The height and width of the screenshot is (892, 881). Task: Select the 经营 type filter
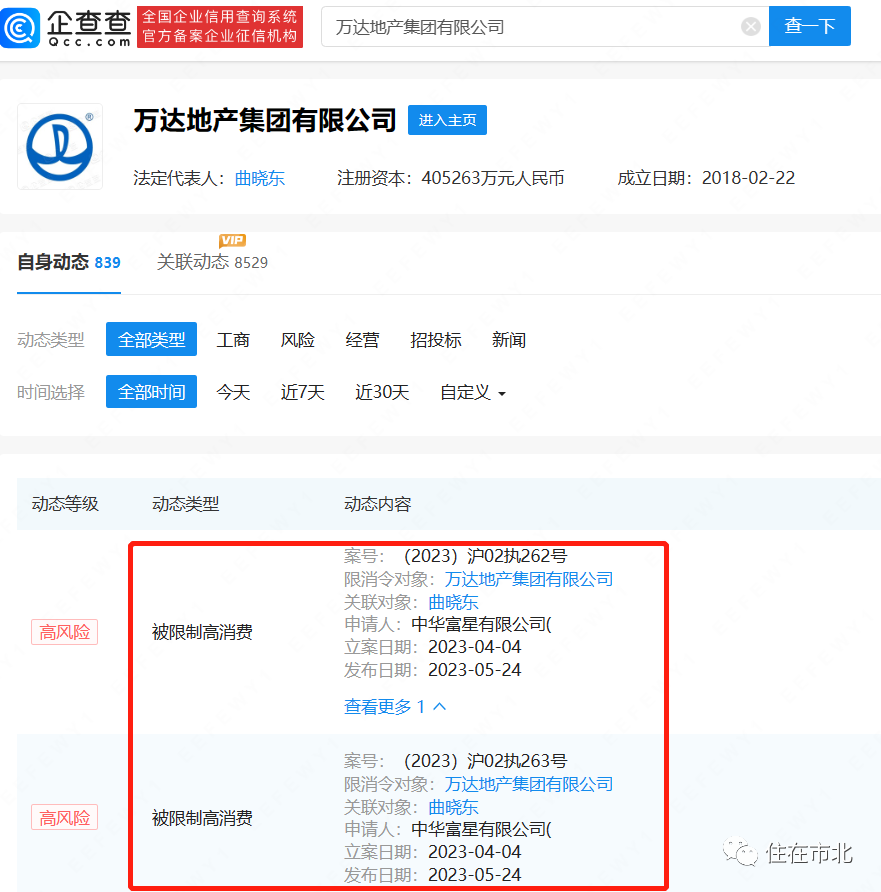coord(362,340)
